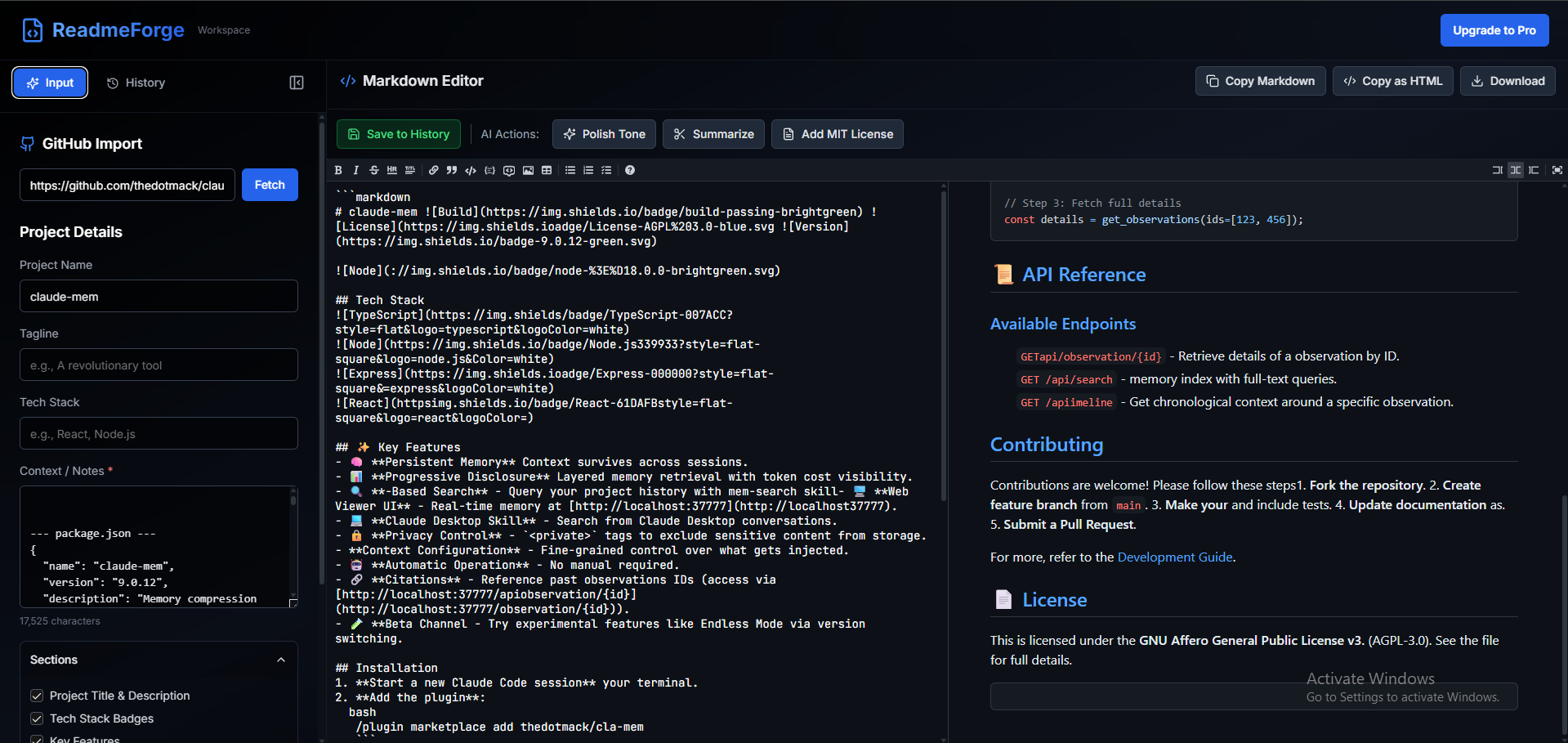Image resolution: width=1568 pixels, height=743 pixels.
Task: Insert a table
Action: [x=547, y=170]
